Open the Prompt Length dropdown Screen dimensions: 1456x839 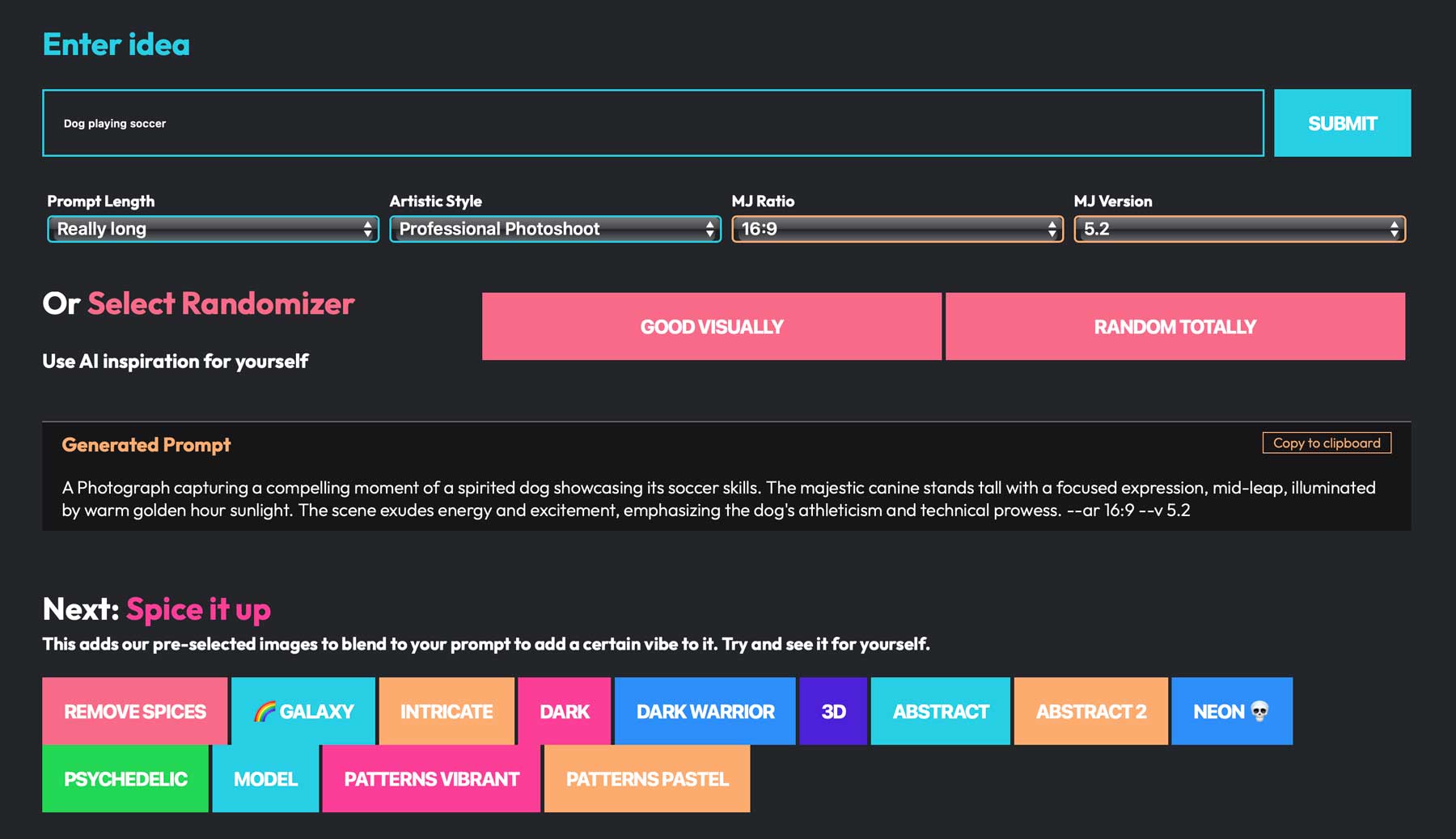(213, 229)
